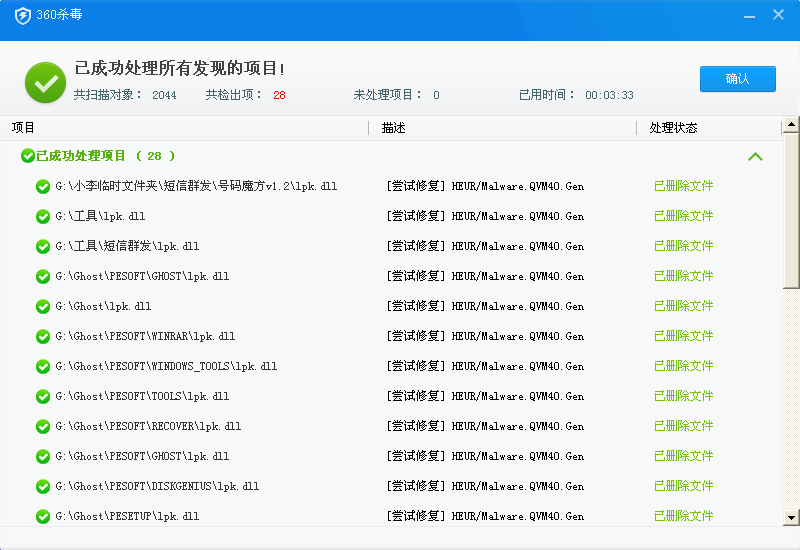Close the 360杀毒 window
Viewport: 800px width, 550px height.
[x=778, y=15]
